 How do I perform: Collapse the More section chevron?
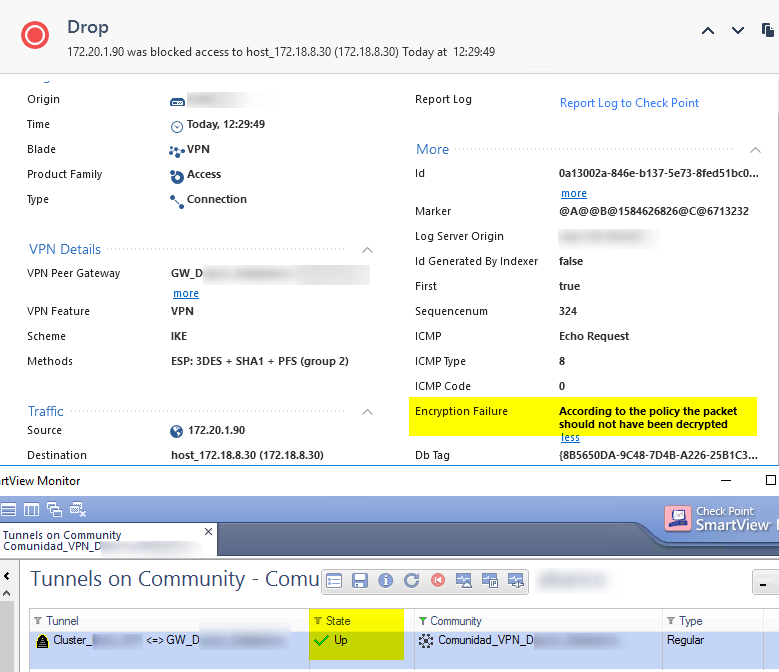point(755,149)
